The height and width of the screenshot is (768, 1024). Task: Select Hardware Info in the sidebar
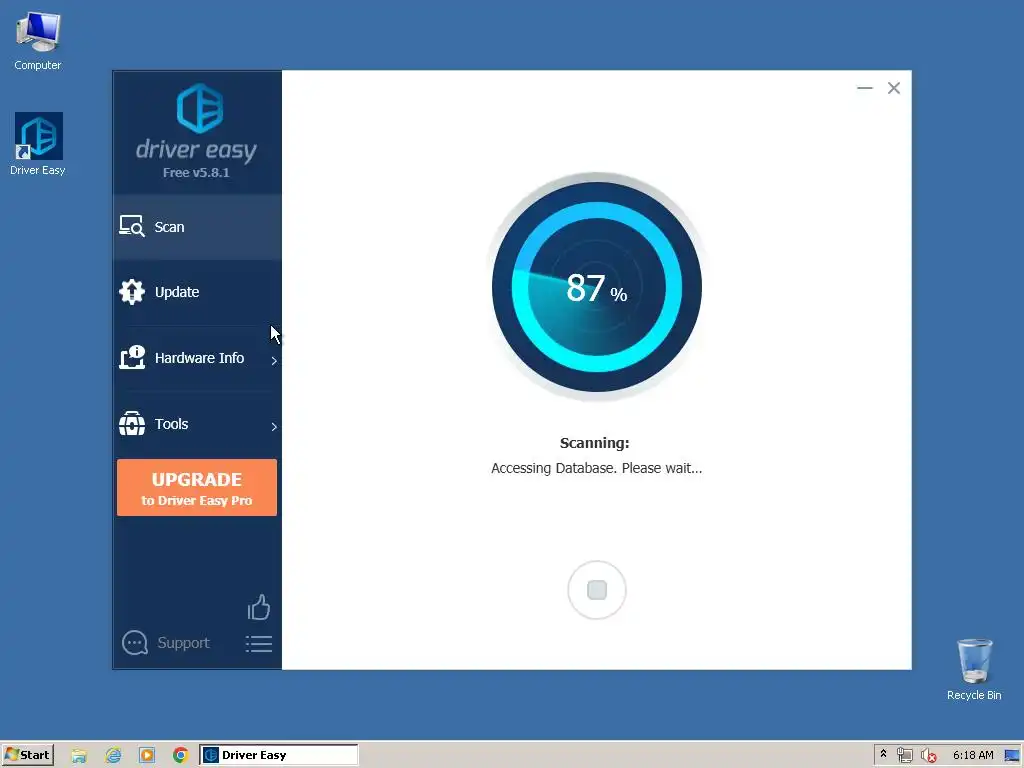197,358
